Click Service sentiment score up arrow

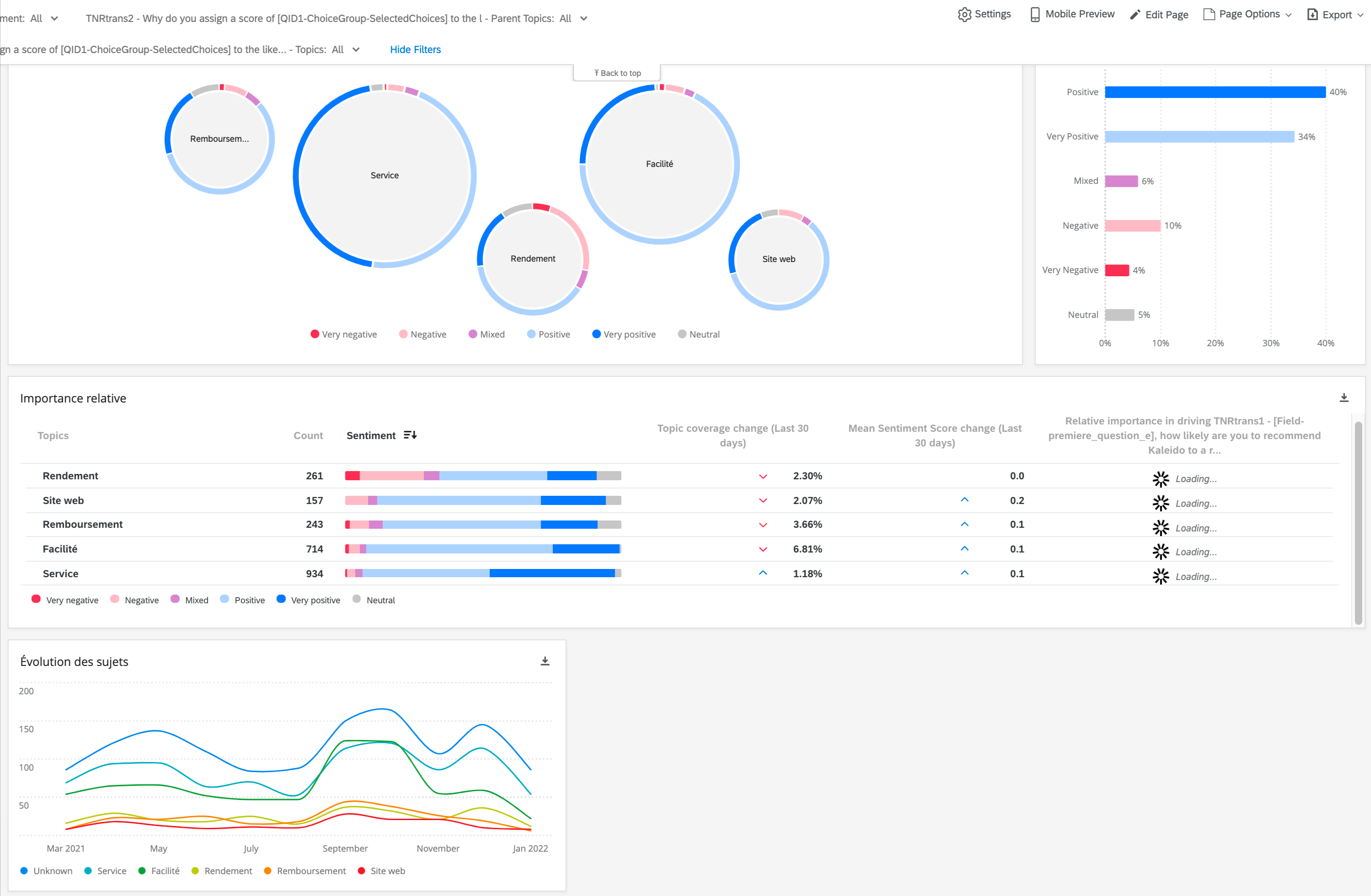[x=964, y=572]
